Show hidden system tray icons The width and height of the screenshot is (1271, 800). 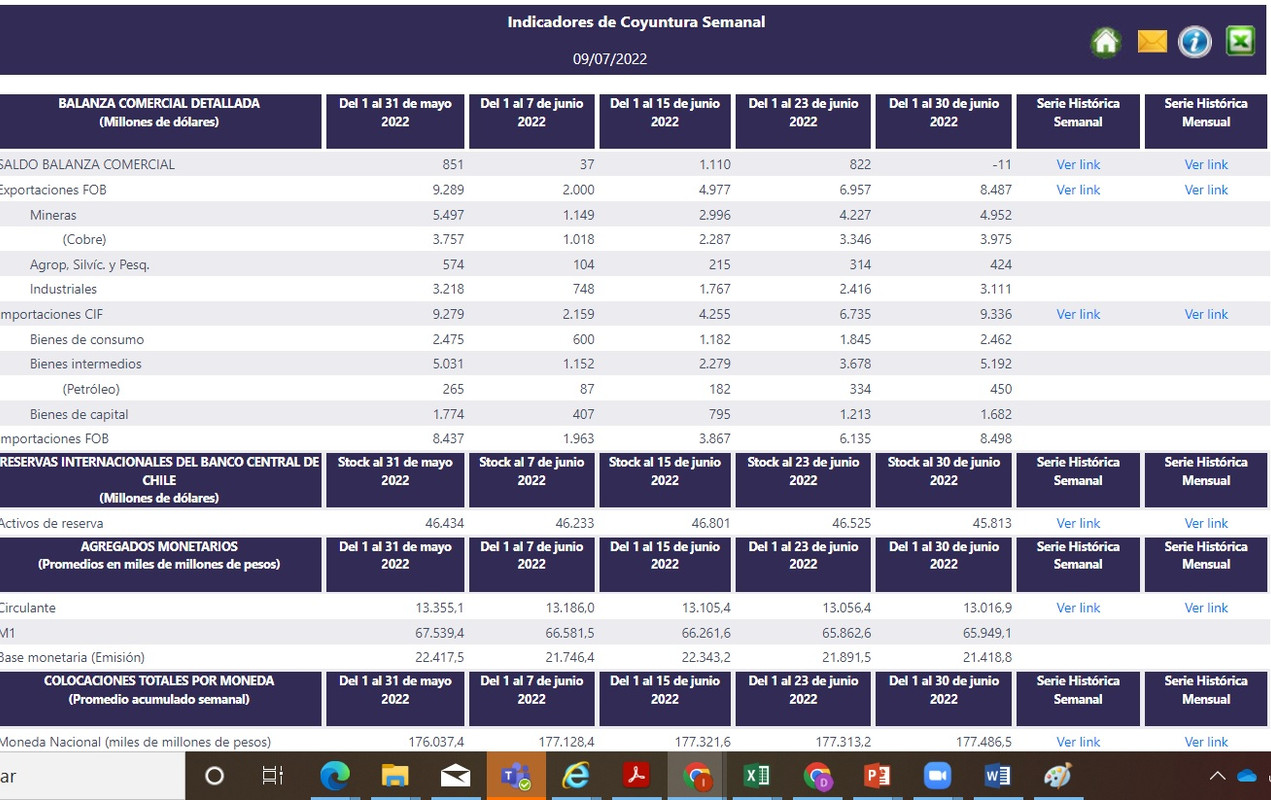tap(1217, 776)
